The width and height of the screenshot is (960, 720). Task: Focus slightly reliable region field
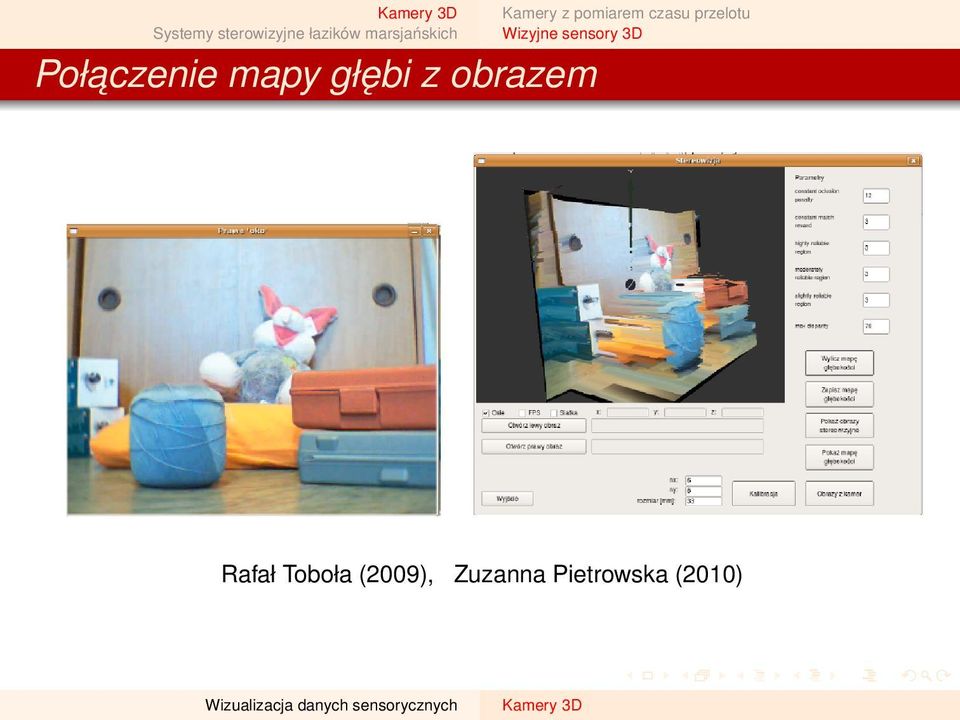tap(876, 300)
